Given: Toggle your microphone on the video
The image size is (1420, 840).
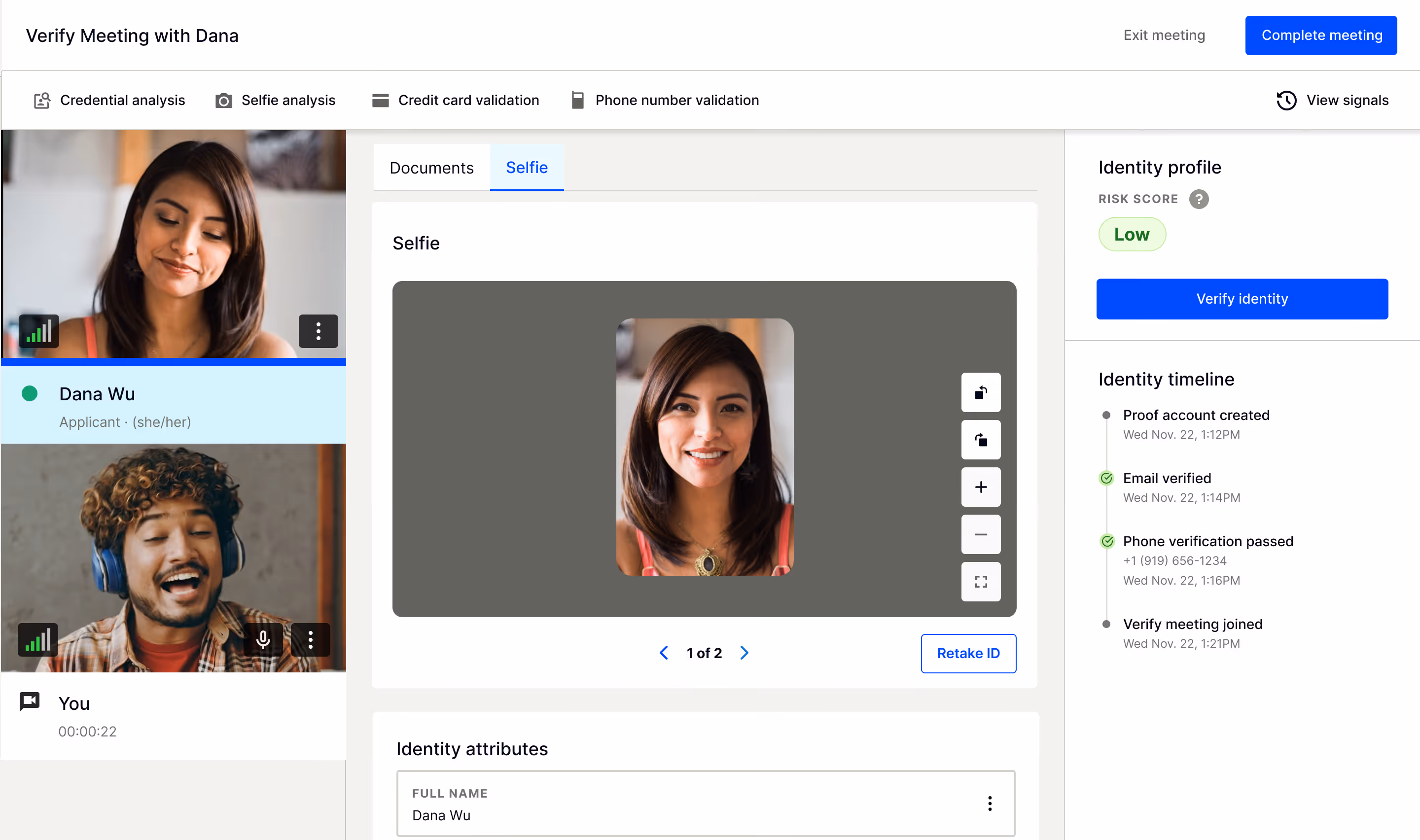Looking at the screenshot, I should pos(263,640).
